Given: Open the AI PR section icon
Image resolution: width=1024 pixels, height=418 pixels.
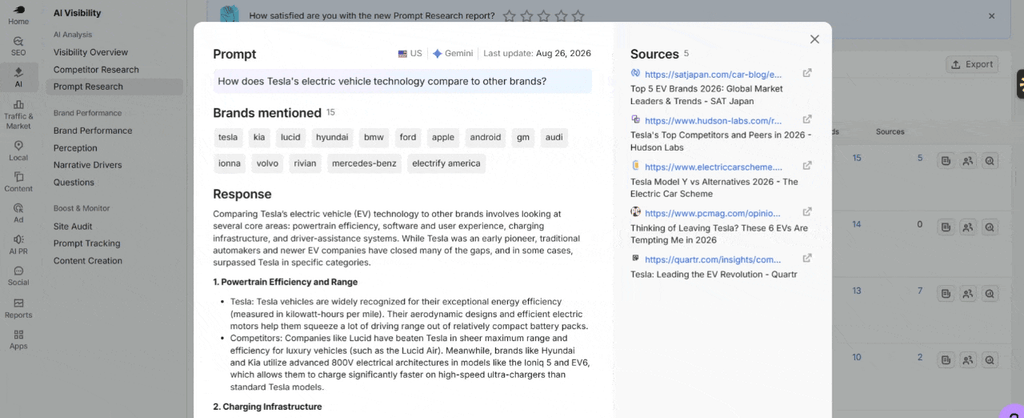Looking at the screenshot, I should tap(18, 245).
